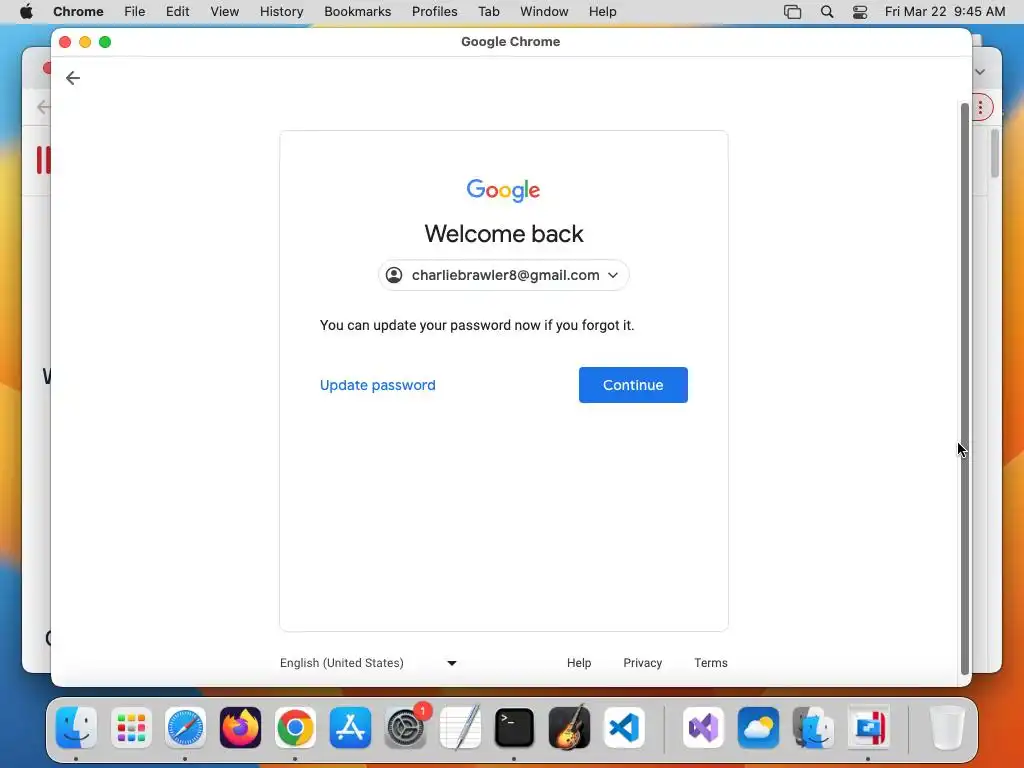Viewport: 1024px width, 768px height.
Task: Open the Bookmarks menu
Action: 357,12
